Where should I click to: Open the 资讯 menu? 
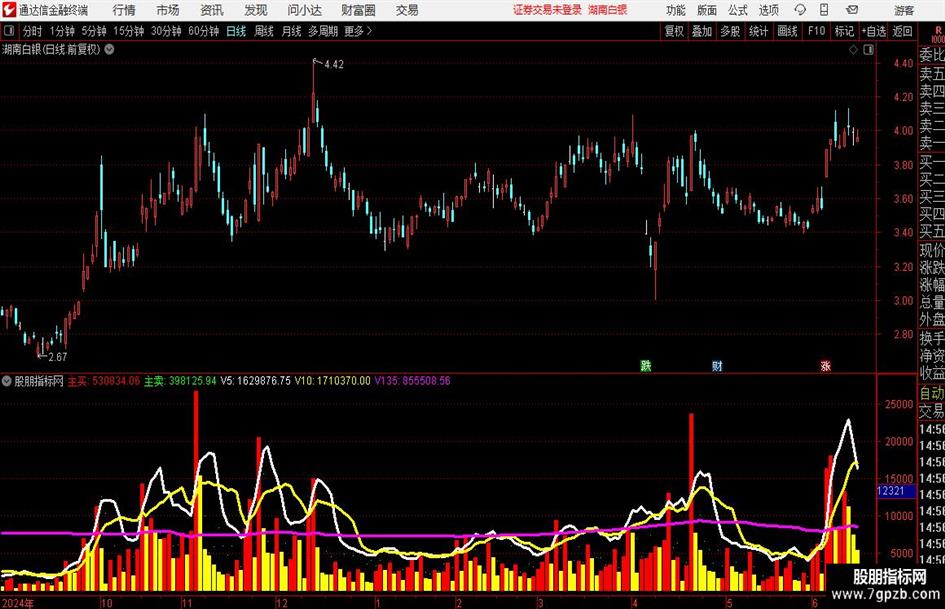click(x=212, y=10)
